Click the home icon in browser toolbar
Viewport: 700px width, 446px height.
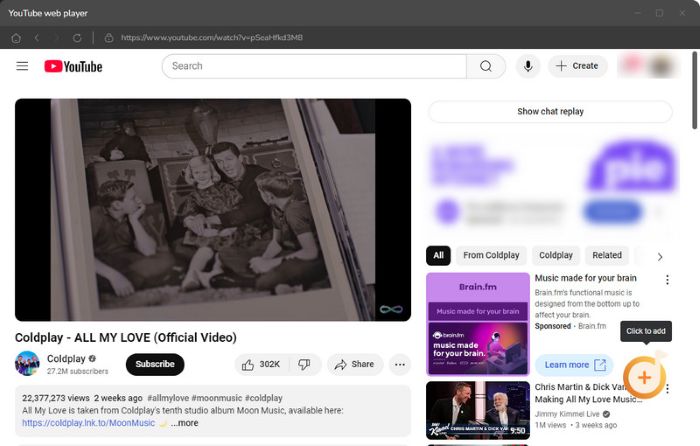16,38
